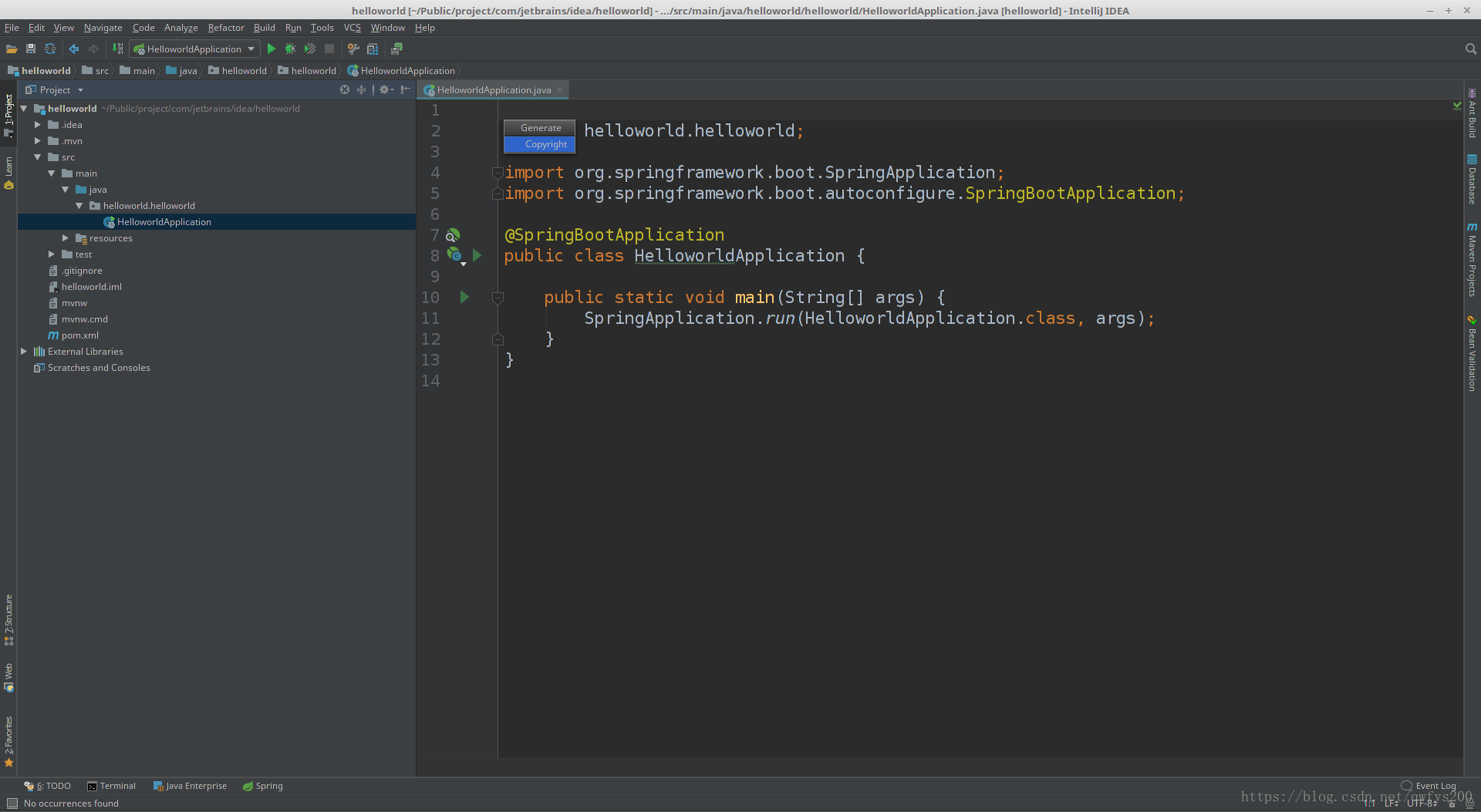The image size is (1481, 812).
Task: Collapse all in Project panel
Action: pyautogui.click(x=361, y=89)
